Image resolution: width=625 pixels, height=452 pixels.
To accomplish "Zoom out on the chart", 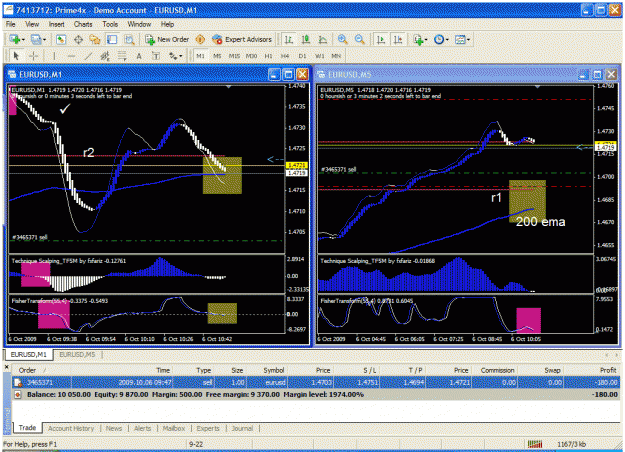I will [360, 39].
